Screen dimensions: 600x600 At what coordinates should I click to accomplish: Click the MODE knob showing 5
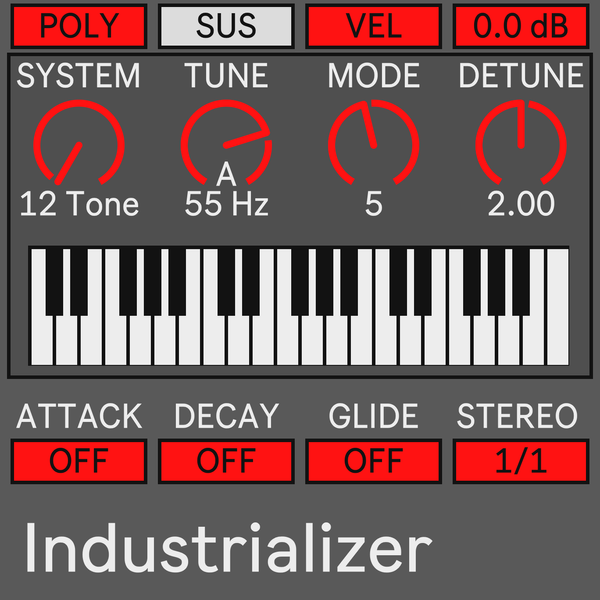[373, 142]
